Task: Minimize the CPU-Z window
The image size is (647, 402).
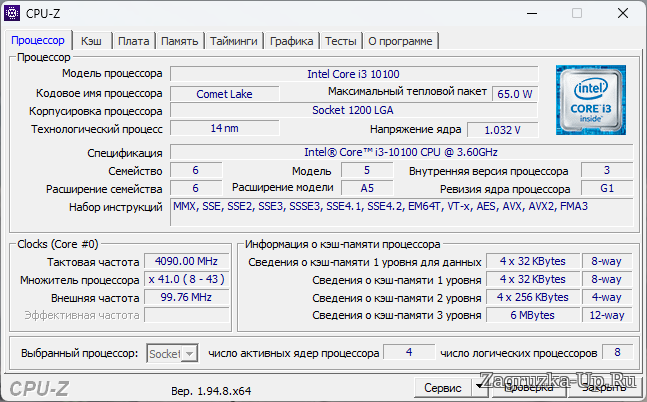Action: pyautogui.click(x=530, y=13)
